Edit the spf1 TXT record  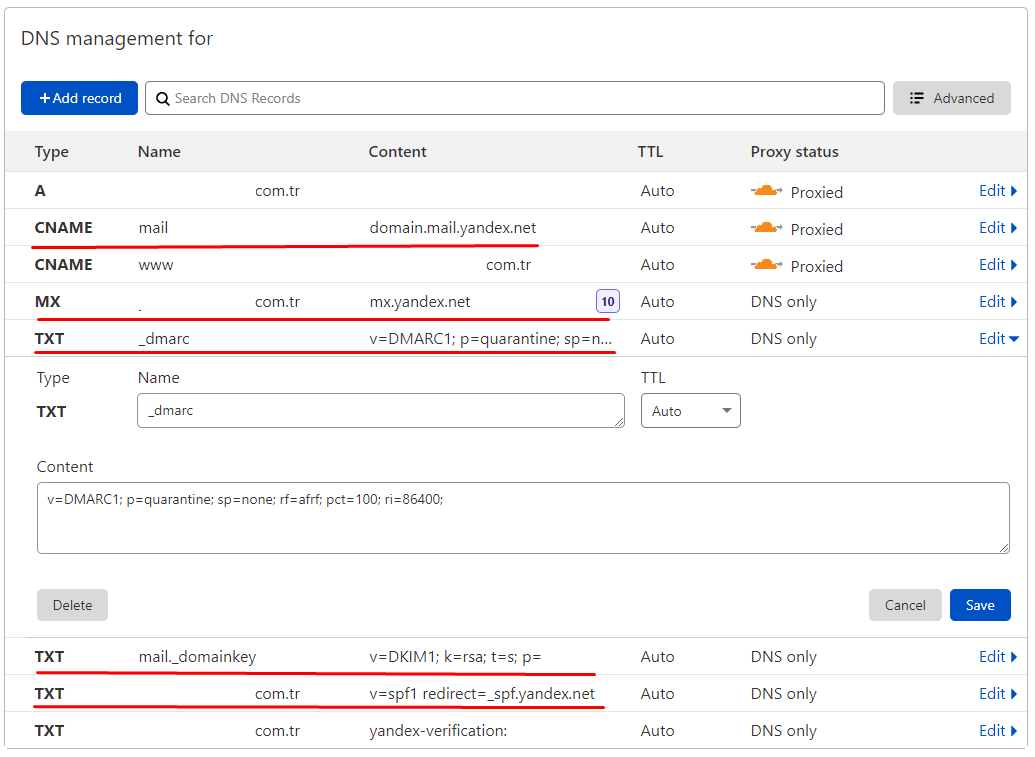(998, 694)
